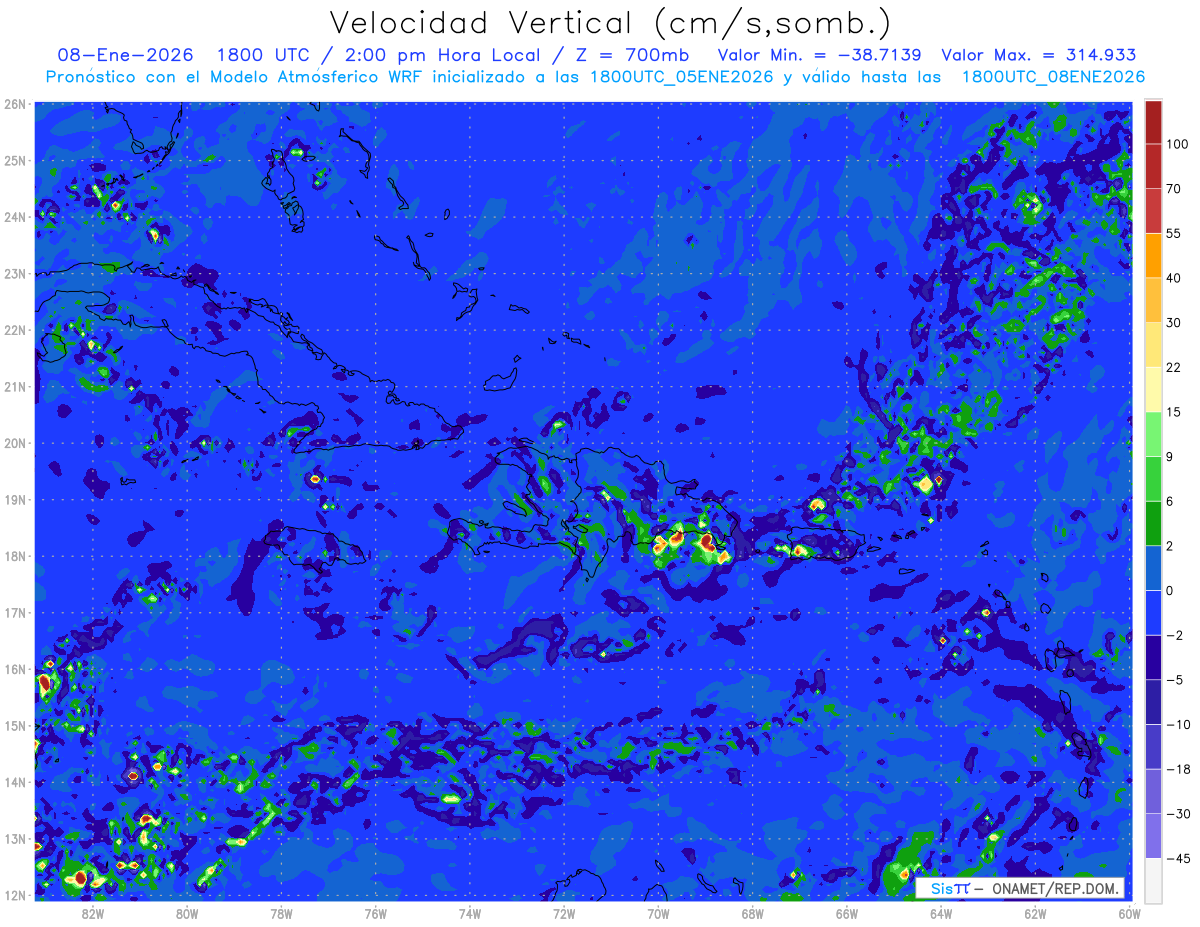Screen dimensions: 1200x927
Task: Click the colorbar label '55'
Action: pos(1174,233)
